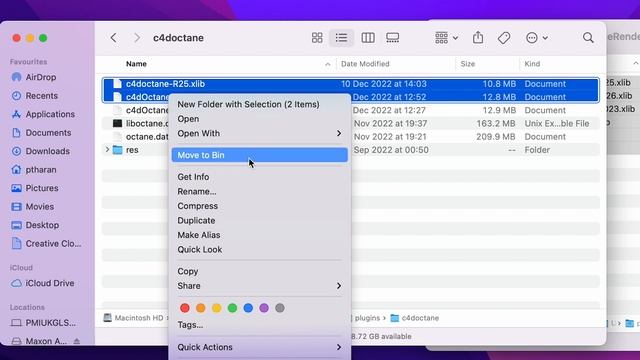Eject the Maxon A... volume

click(77, 341)
